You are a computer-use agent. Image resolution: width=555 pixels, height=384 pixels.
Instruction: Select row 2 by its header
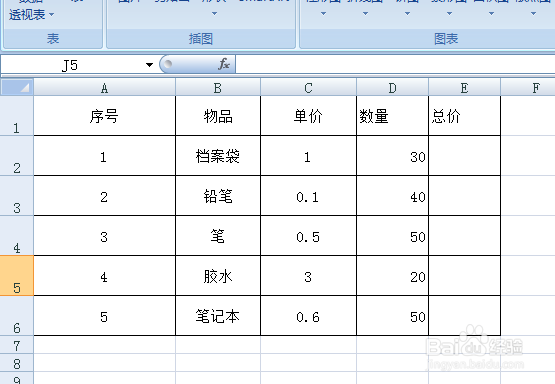pos(17,156)
